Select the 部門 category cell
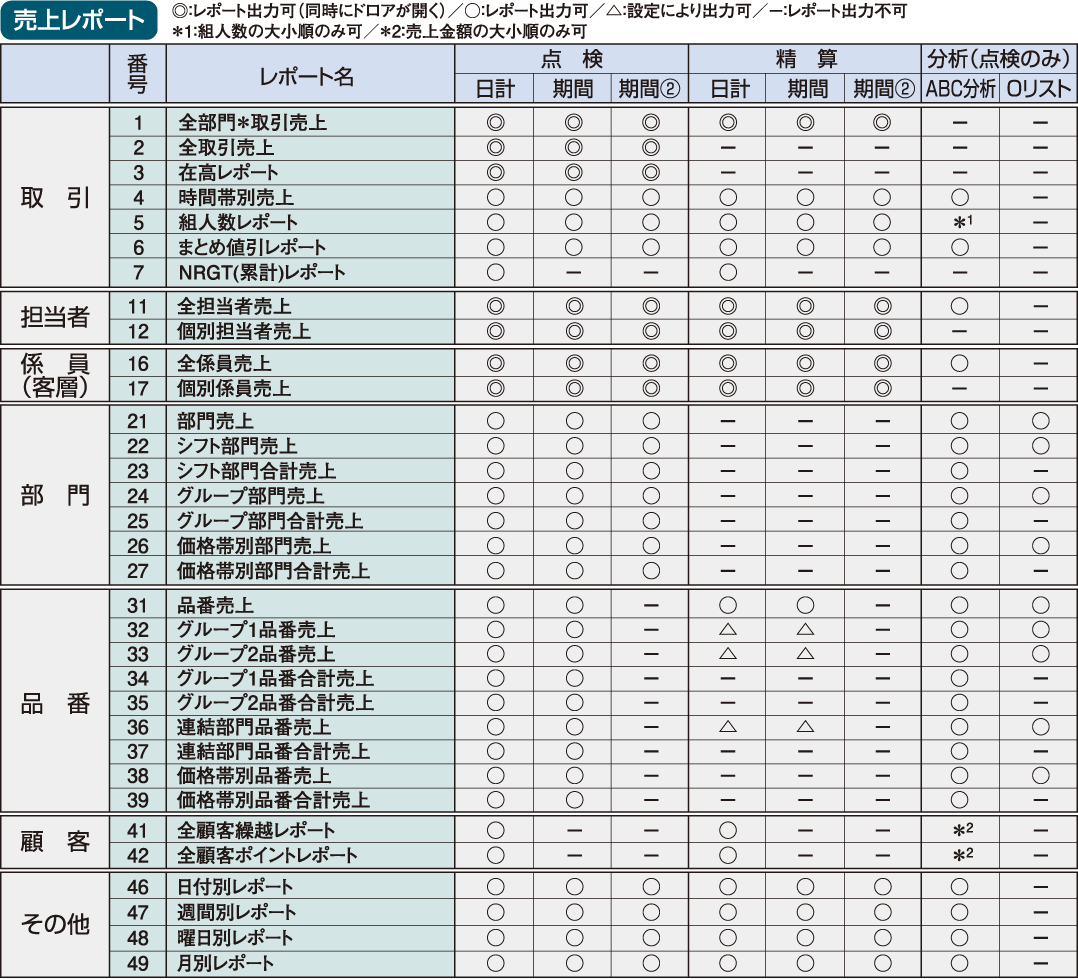Screen dimensions: 1078x979 pyautogui.click(x=55, y=495)
